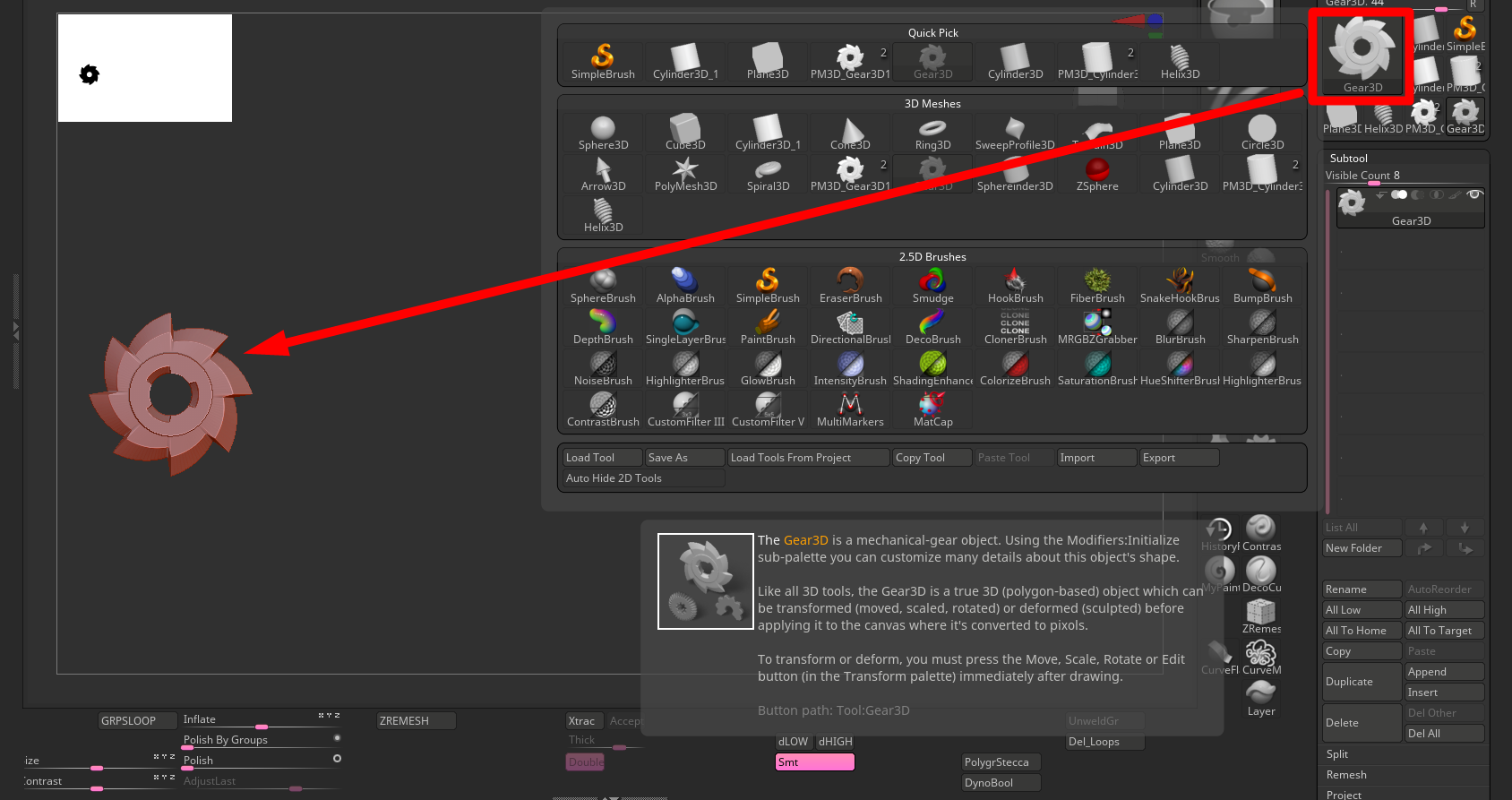Pick the Spiral3D primitive
Screen dimensions: 1512x800
coord(768,174)
